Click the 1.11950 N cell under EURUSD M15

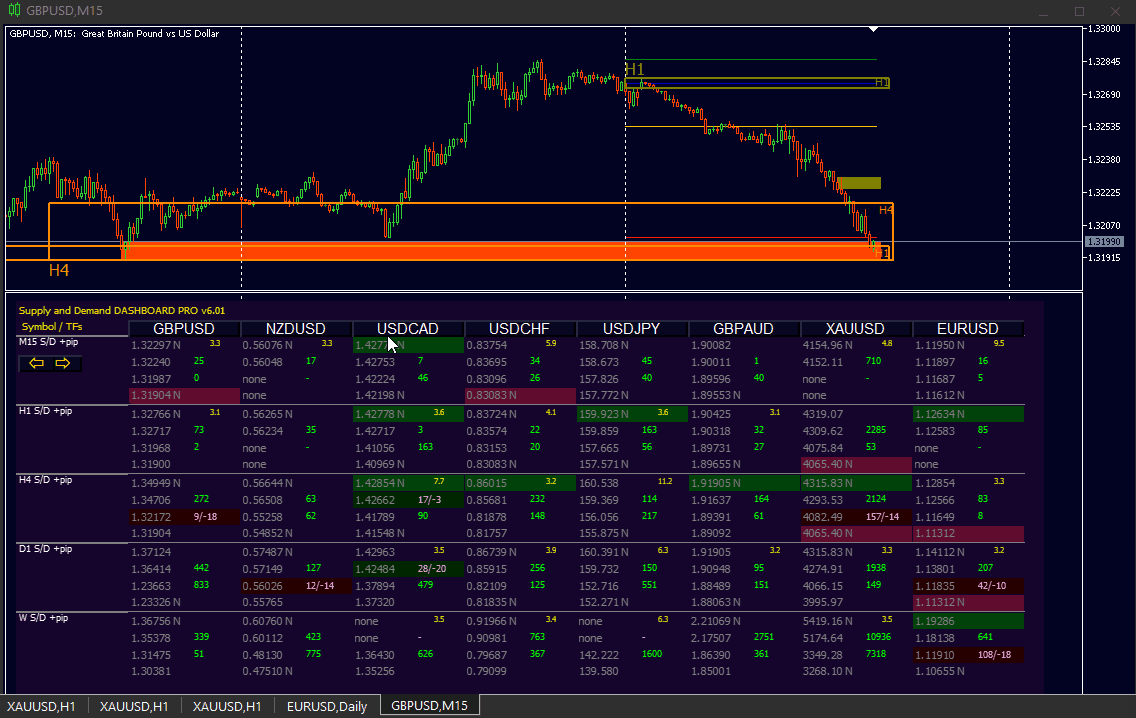[940, 346]
